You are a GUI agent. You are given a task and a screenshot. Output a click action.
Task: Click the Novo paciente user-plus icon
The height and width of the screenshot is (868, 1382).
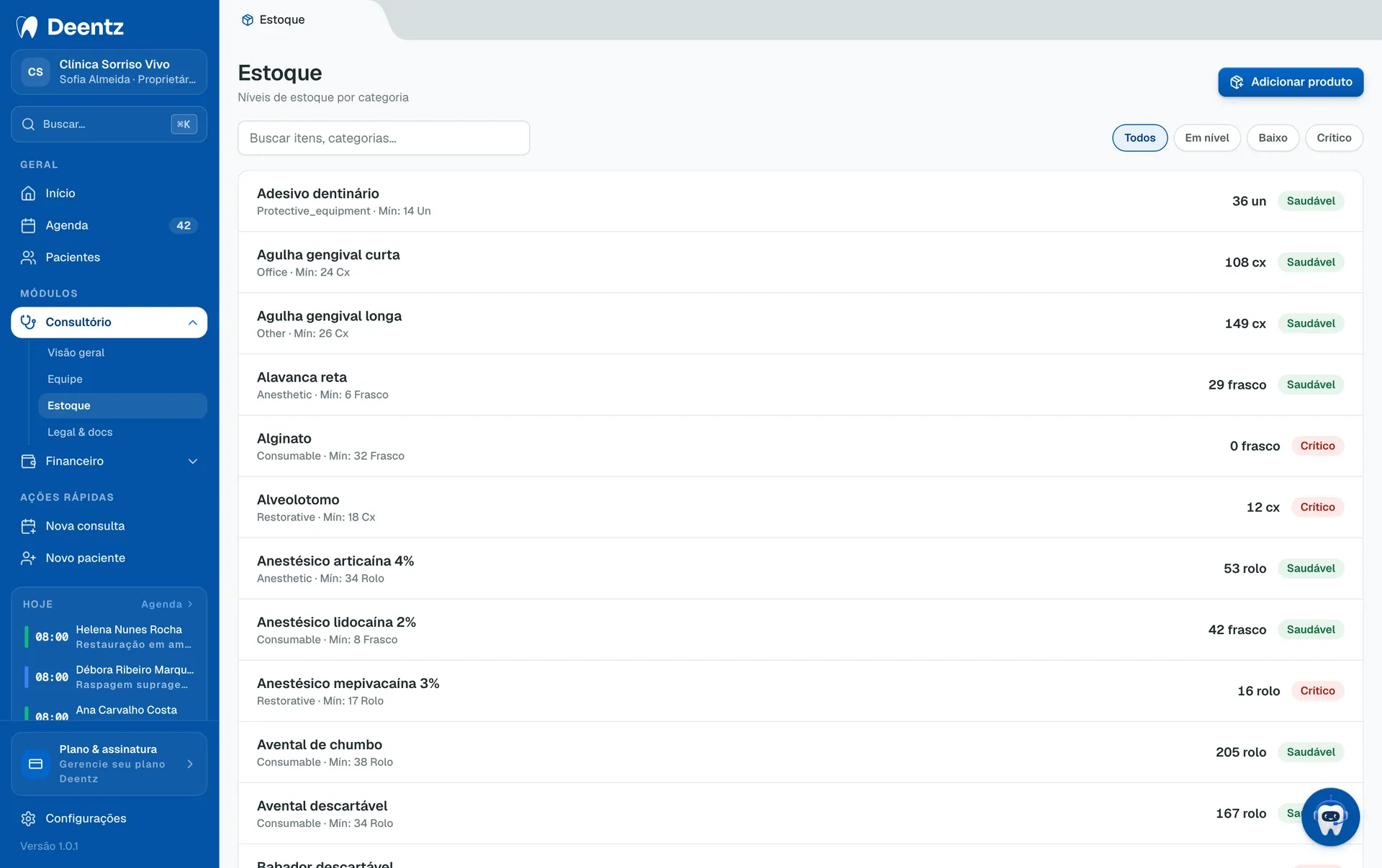(28, 558)
